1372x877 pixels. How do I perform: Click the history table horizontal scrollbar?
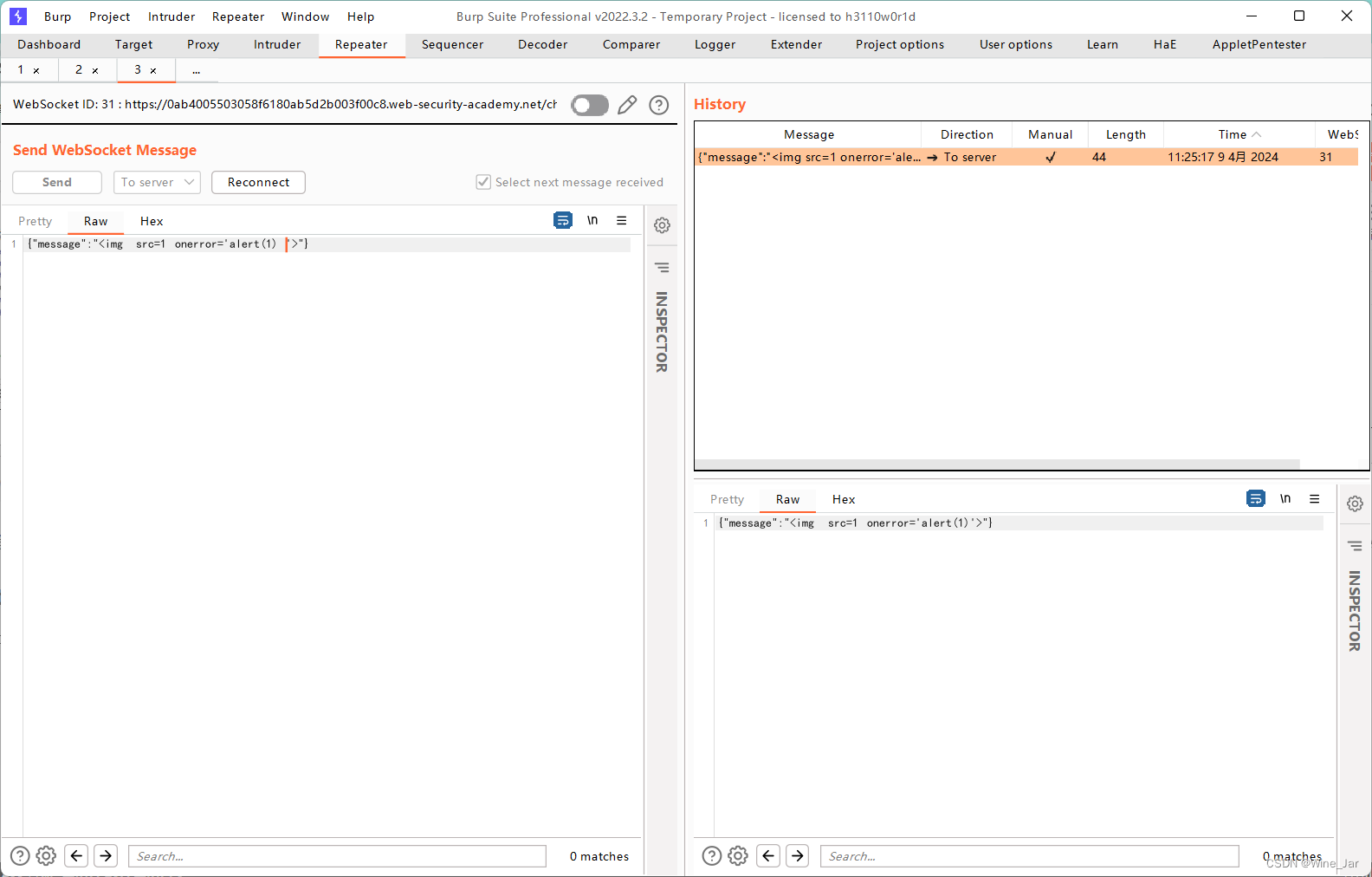[997, 464]
